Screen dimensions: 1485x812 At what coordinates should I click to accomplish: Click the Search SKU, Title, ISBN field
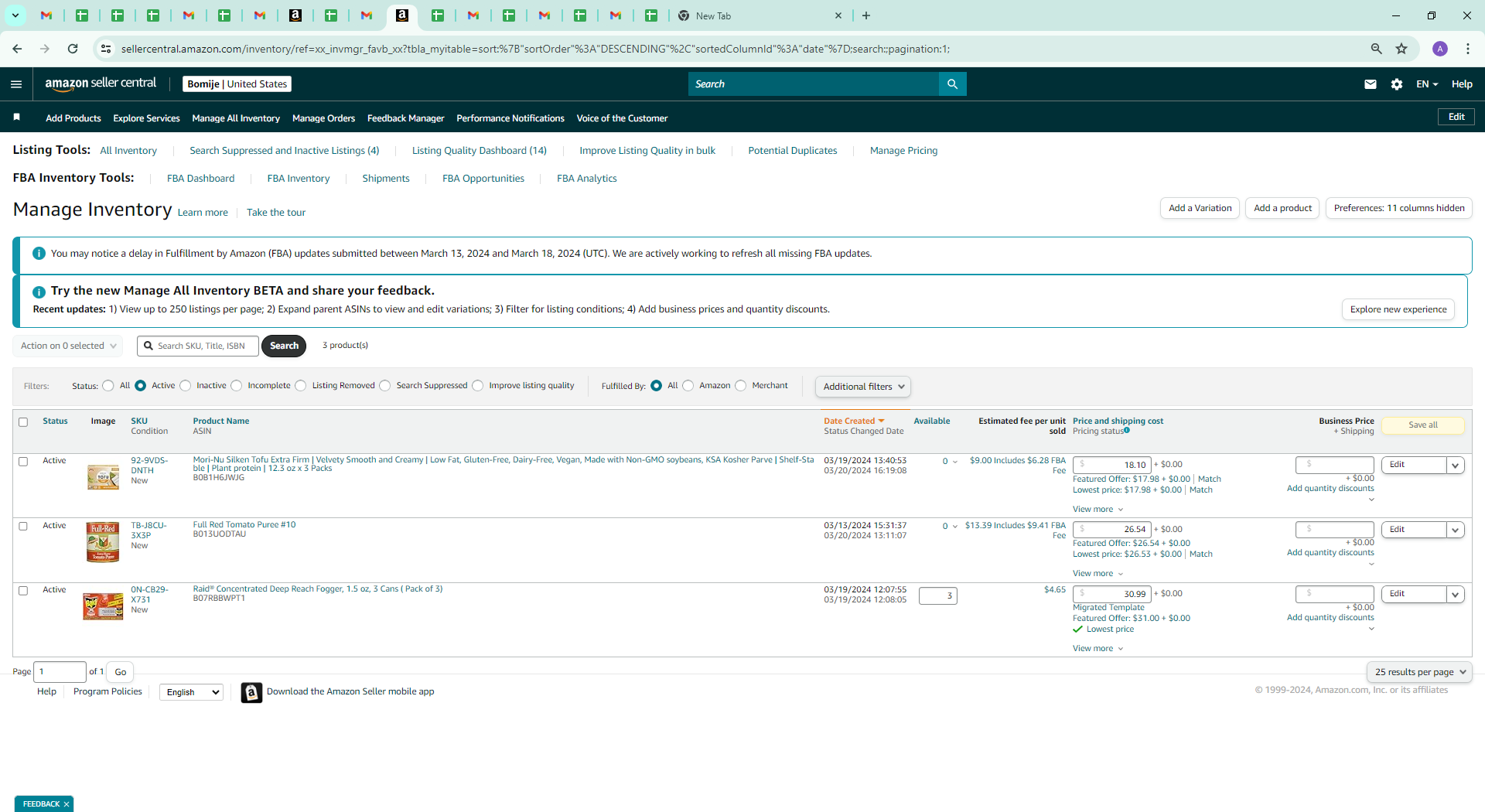(x=199, y=346)
